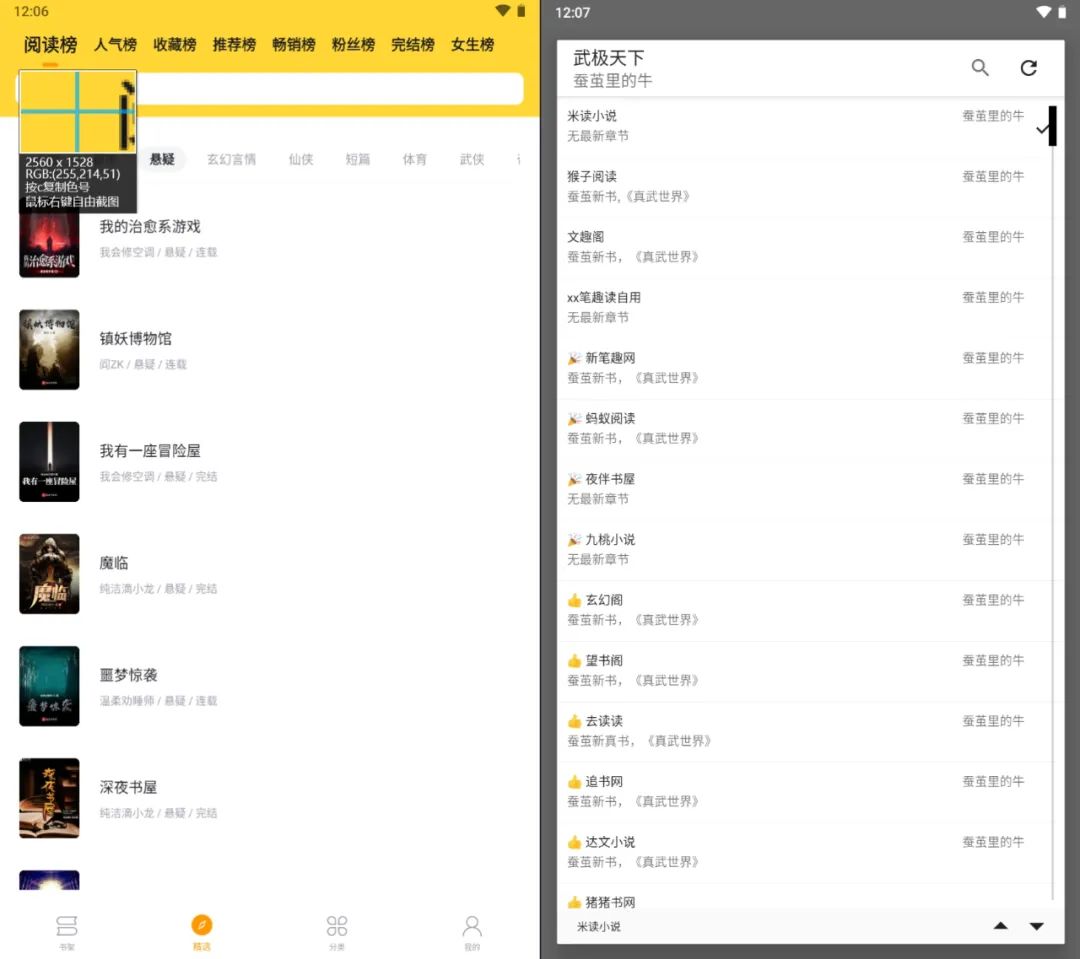Switch to the 完结榜 tab

pyautogui.click(x=412, y=45)
